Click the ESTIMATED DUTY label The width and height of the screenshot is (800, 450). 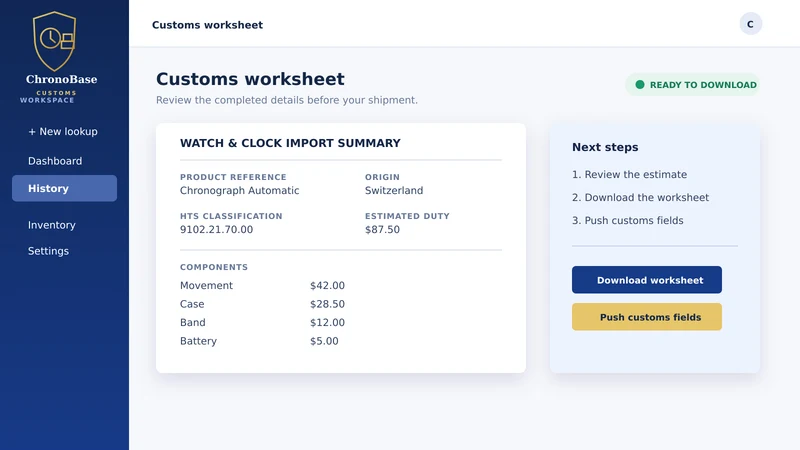[407, 216]
